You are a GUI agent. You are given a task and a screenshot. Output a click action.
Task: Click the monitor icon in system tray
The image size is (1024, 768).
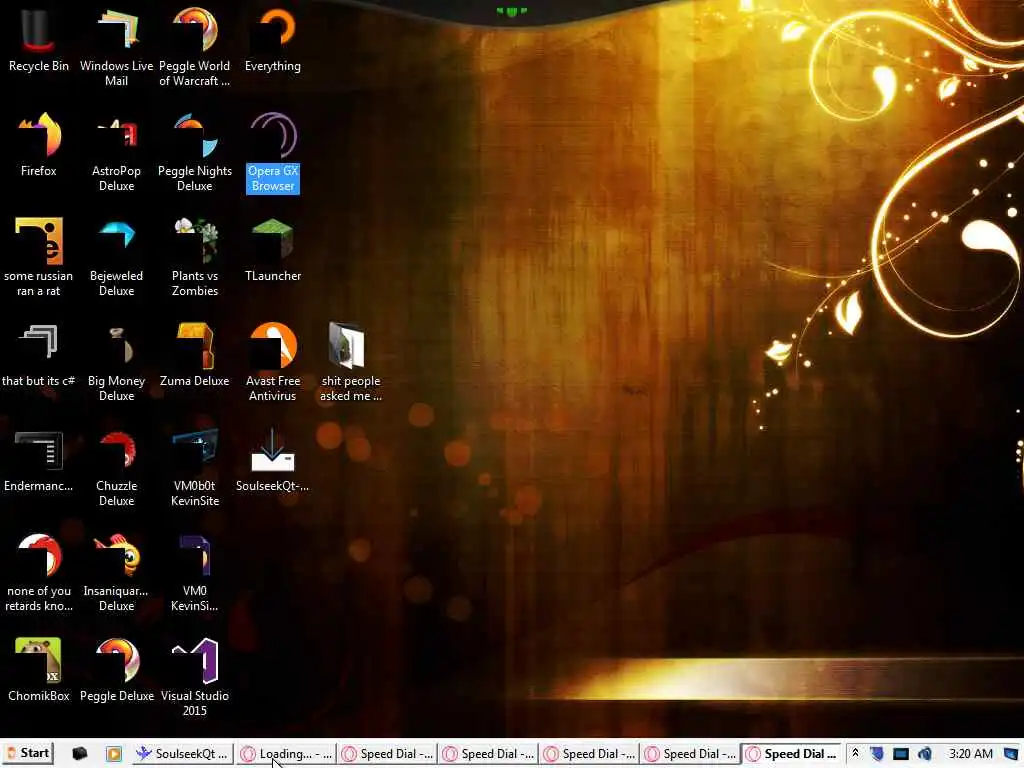click(x=901, y=754)
